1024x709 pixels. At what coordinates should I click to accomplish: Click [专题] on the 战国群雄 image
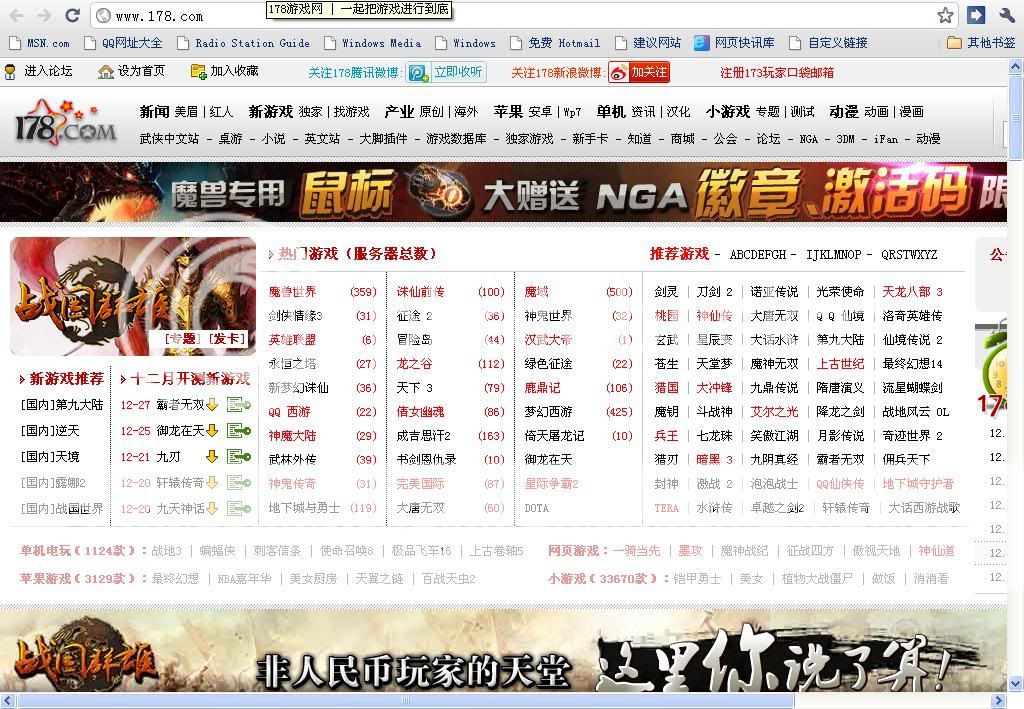[x=183, y=338]
